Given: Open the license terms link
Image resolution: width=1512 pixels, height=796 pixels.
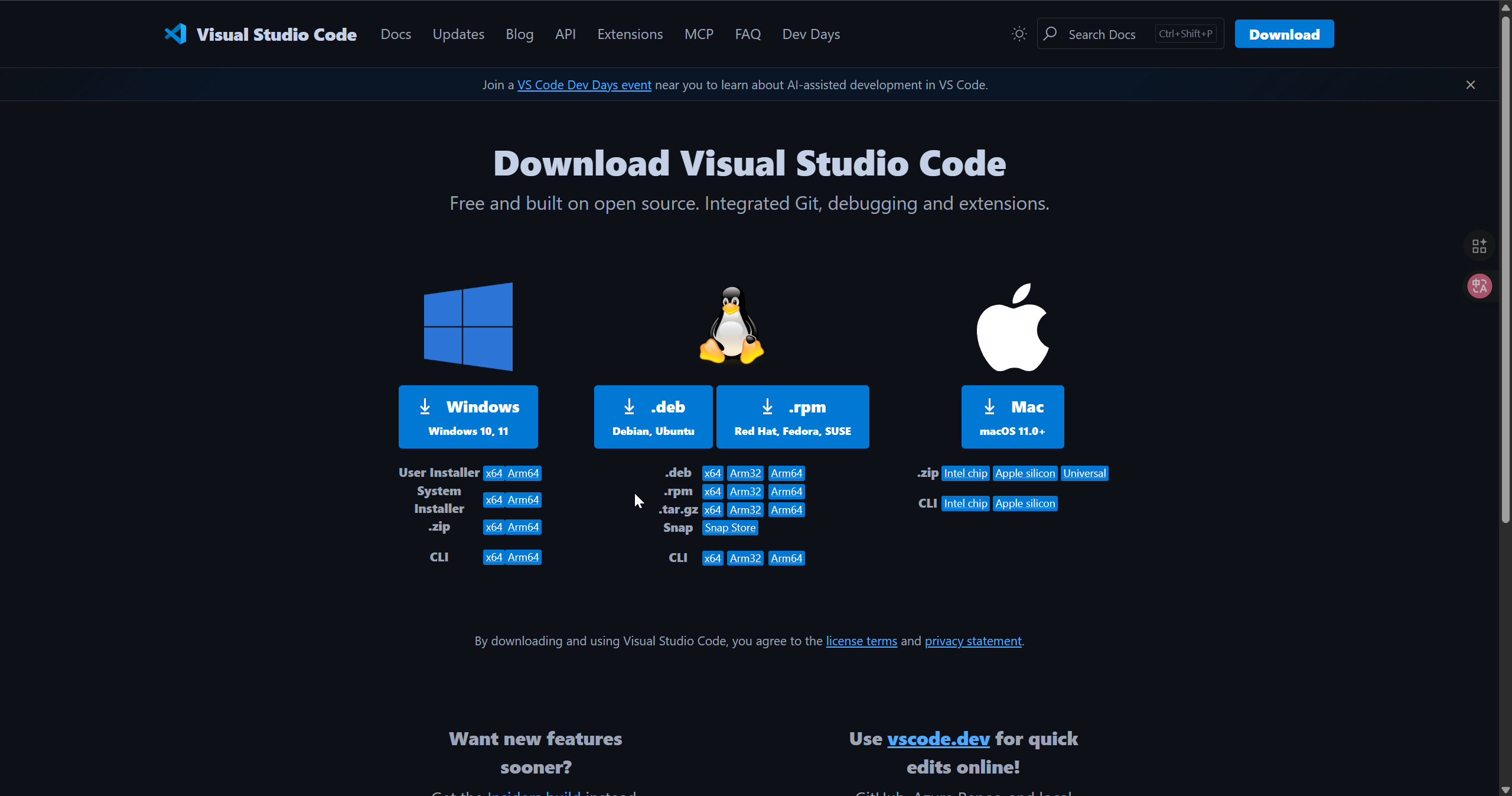Looking at the screenshot, I should (861, 641).
